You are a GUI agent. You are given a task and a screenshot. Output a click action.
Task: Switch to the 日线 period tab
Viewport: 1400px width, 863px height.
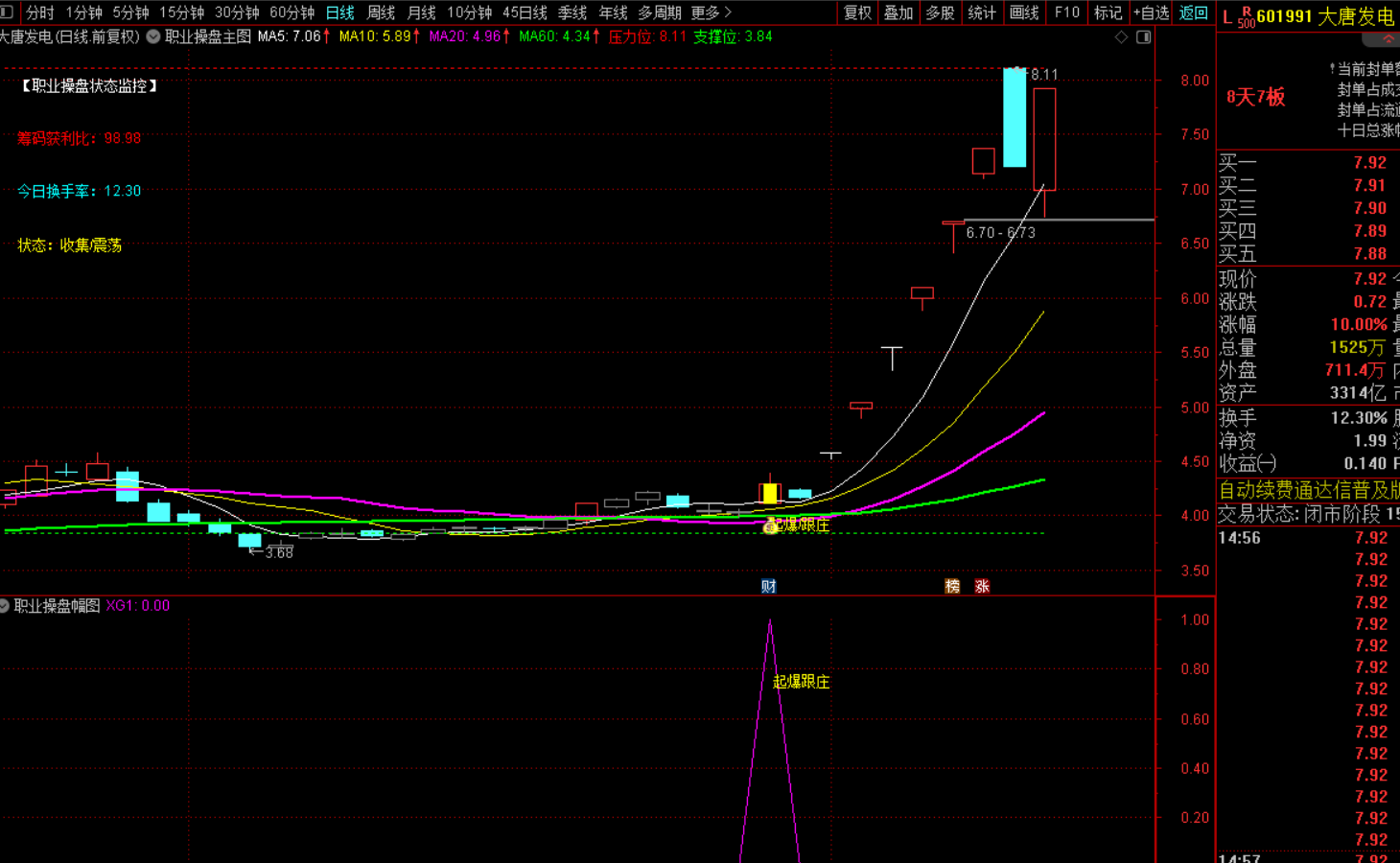(x=340, y=12)
